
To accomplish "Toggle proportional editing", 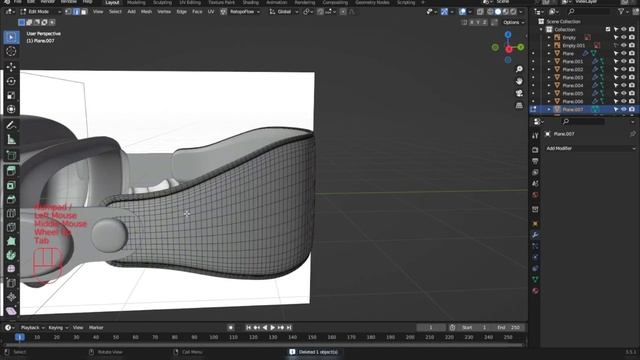I will 343,12.
